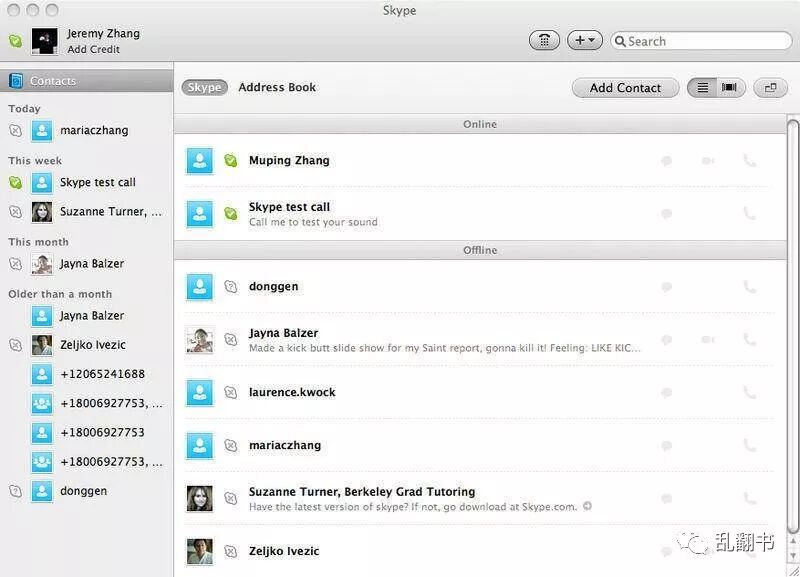800x577 pixels.
Task: Click chat icon for Jayna Balzer row
Action: point(666,340)
